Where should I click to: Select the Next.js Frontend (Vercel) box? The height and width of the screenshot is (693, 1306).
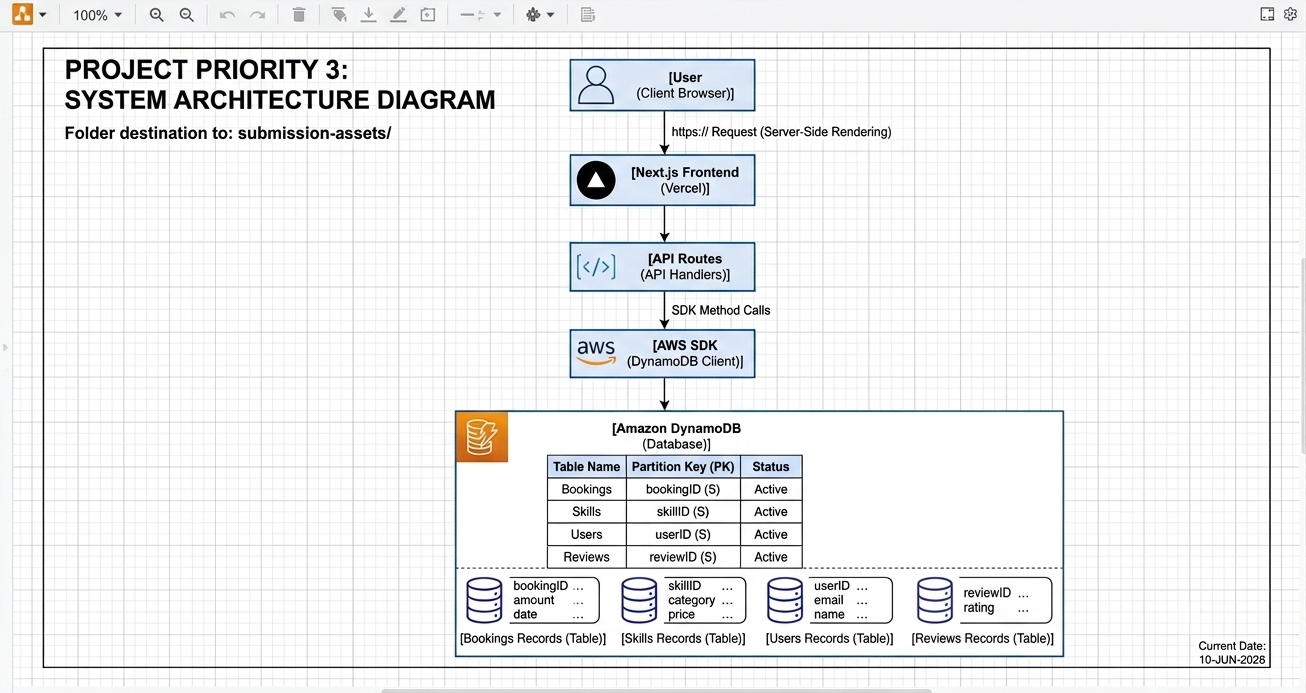click(662, 180)
